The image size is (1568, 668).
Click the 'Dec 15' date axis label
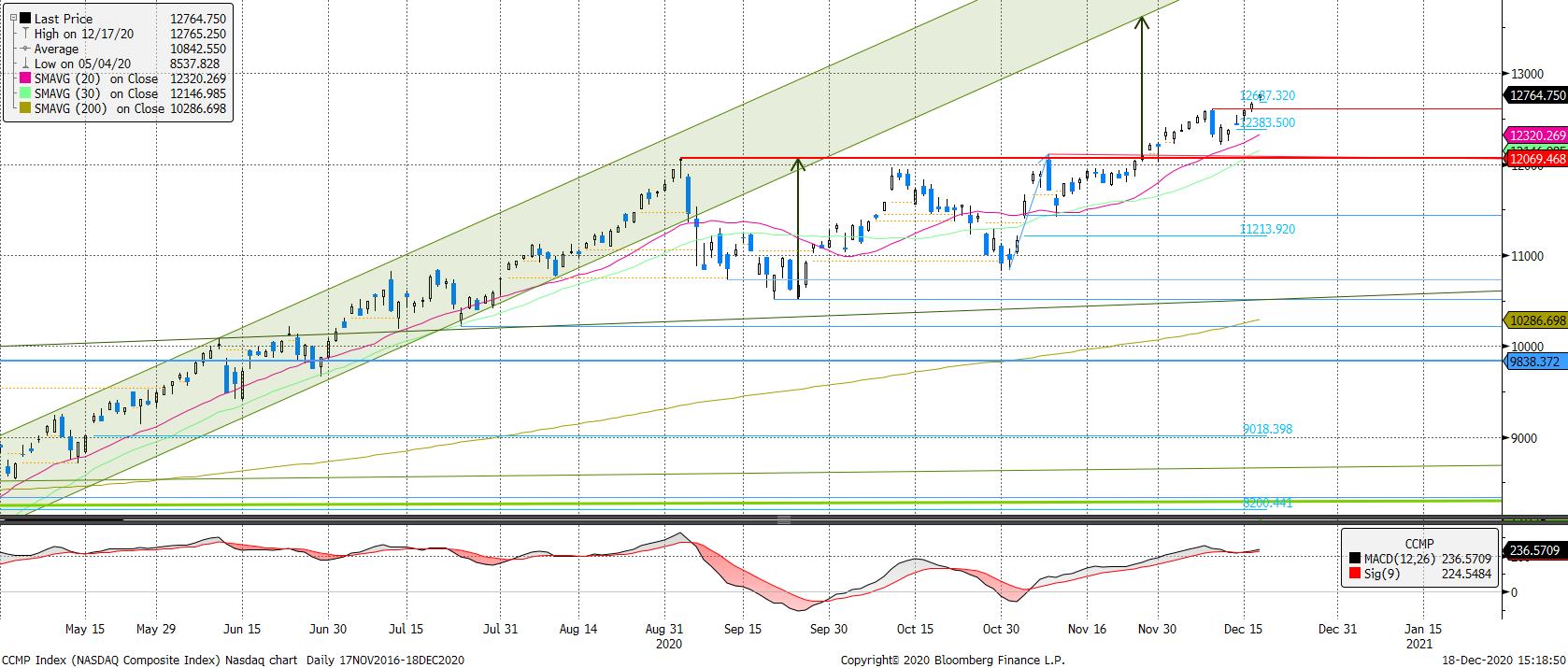click(1242, 629)
